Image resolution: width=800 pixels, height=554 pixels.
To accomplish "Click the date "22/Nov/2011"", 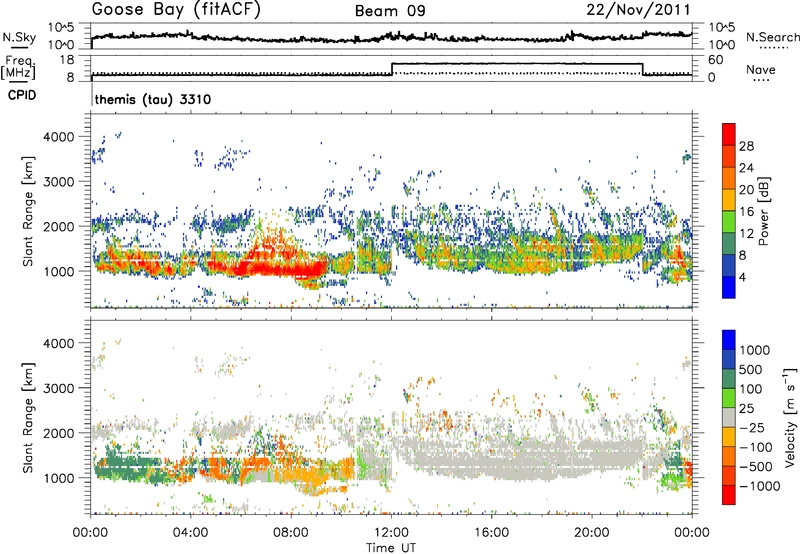I will pyautogui.click(x=638, y=10).
